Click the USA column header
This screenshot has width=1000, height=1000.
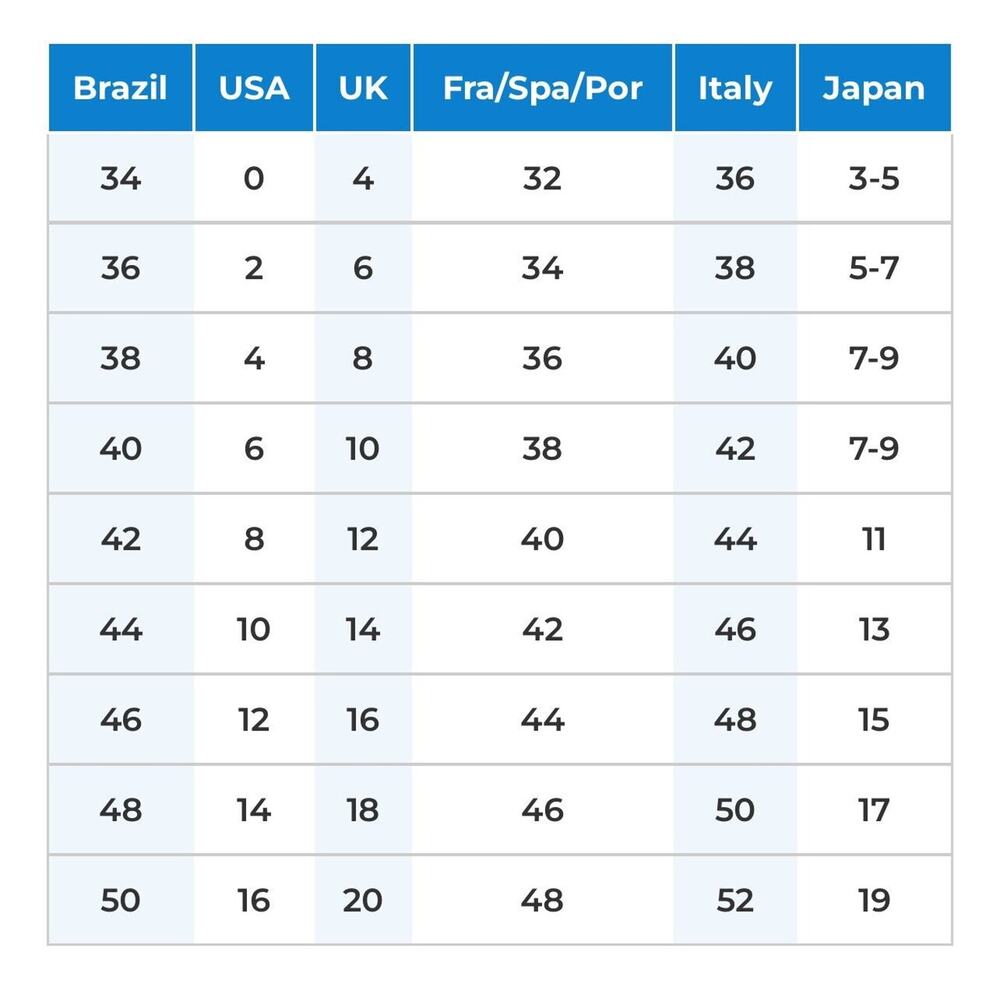coord(254,88)
